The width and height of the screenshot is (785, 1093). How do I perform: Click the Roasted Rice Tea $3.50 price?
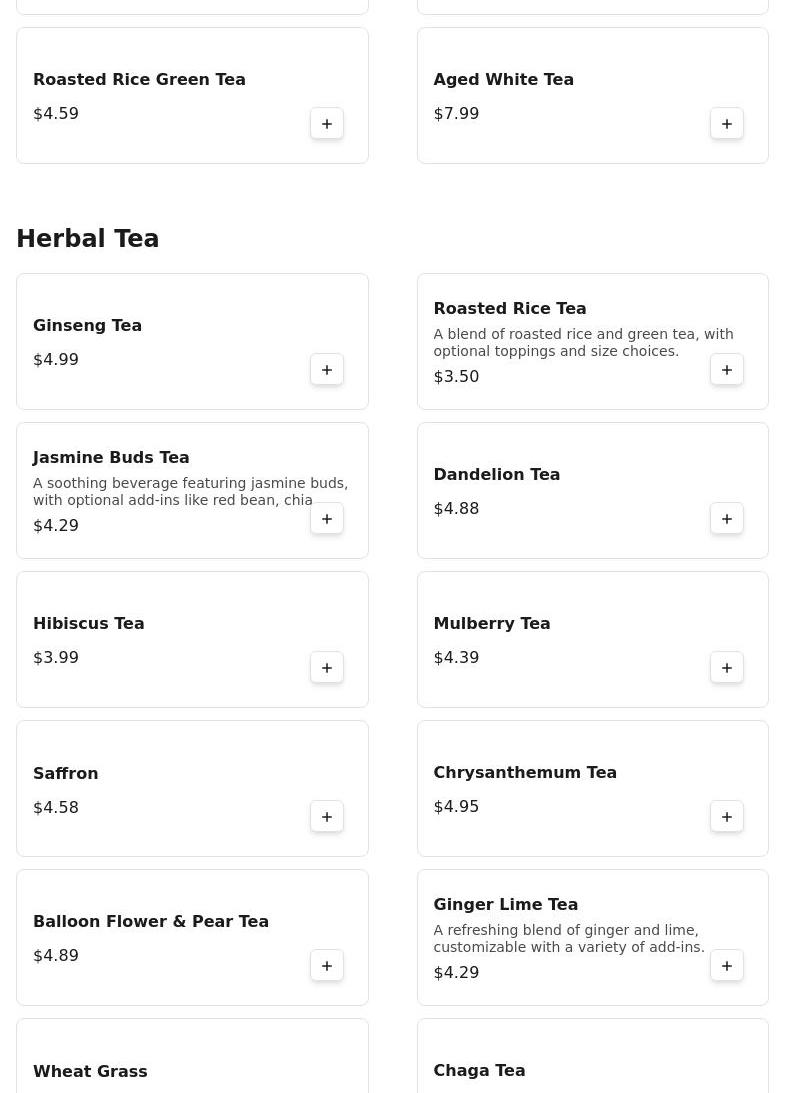pos(456,377)
